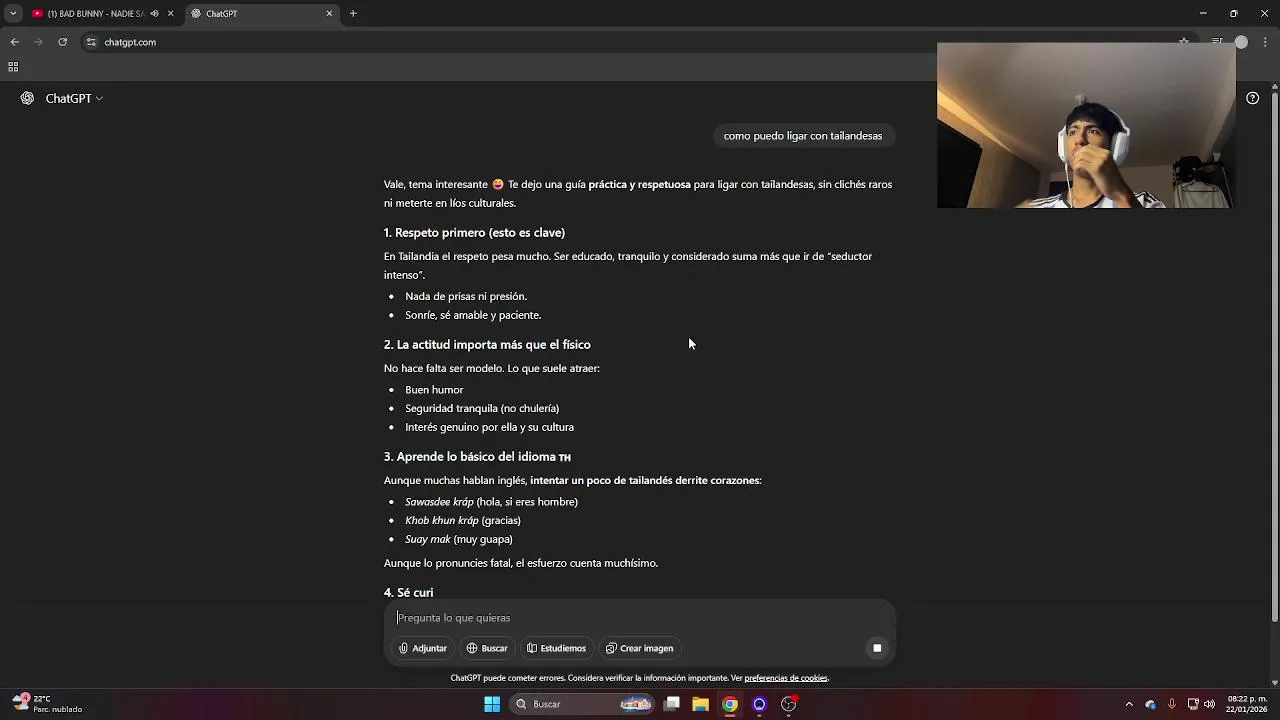The height and width of the screenshot is (720, 1280).
Task: Click the taskbar Buscar search box
Action: pos(582,704)
